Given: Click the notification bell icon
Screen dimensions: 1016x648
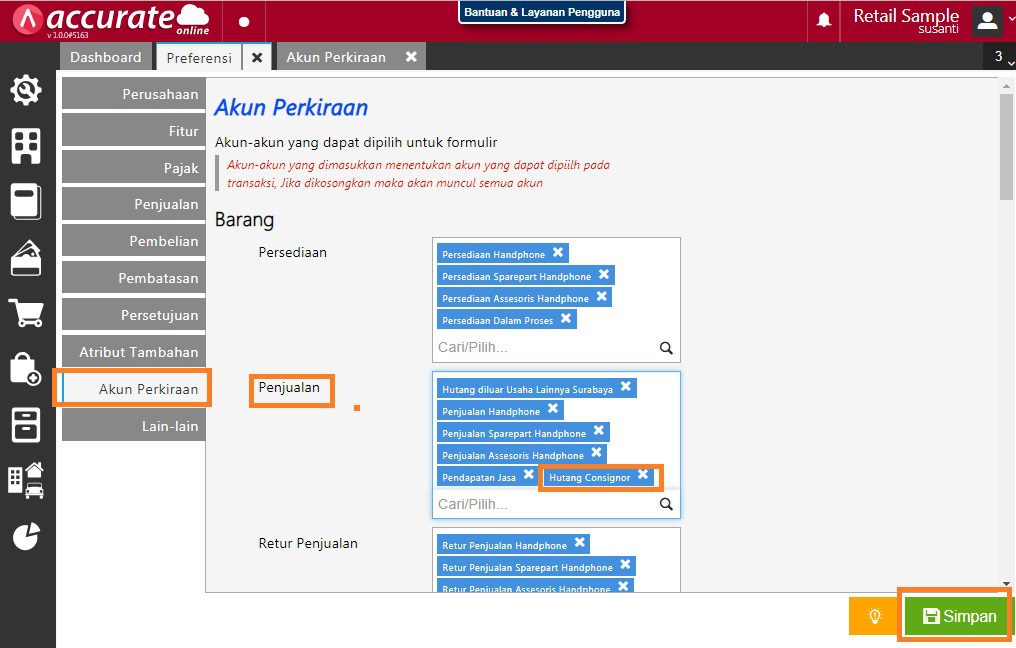Looking at the screenshot, I should pos(824,21).
